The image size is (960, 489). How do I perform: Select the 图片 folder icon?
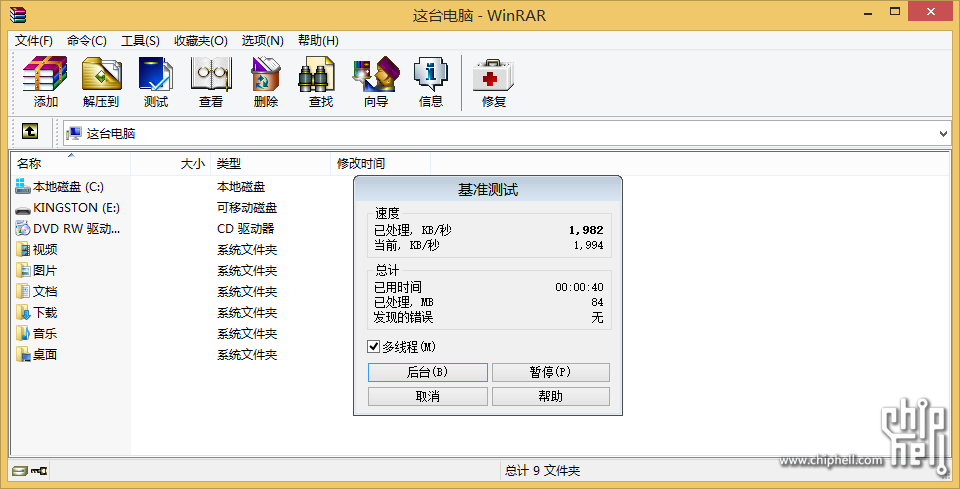coord(23,270)
